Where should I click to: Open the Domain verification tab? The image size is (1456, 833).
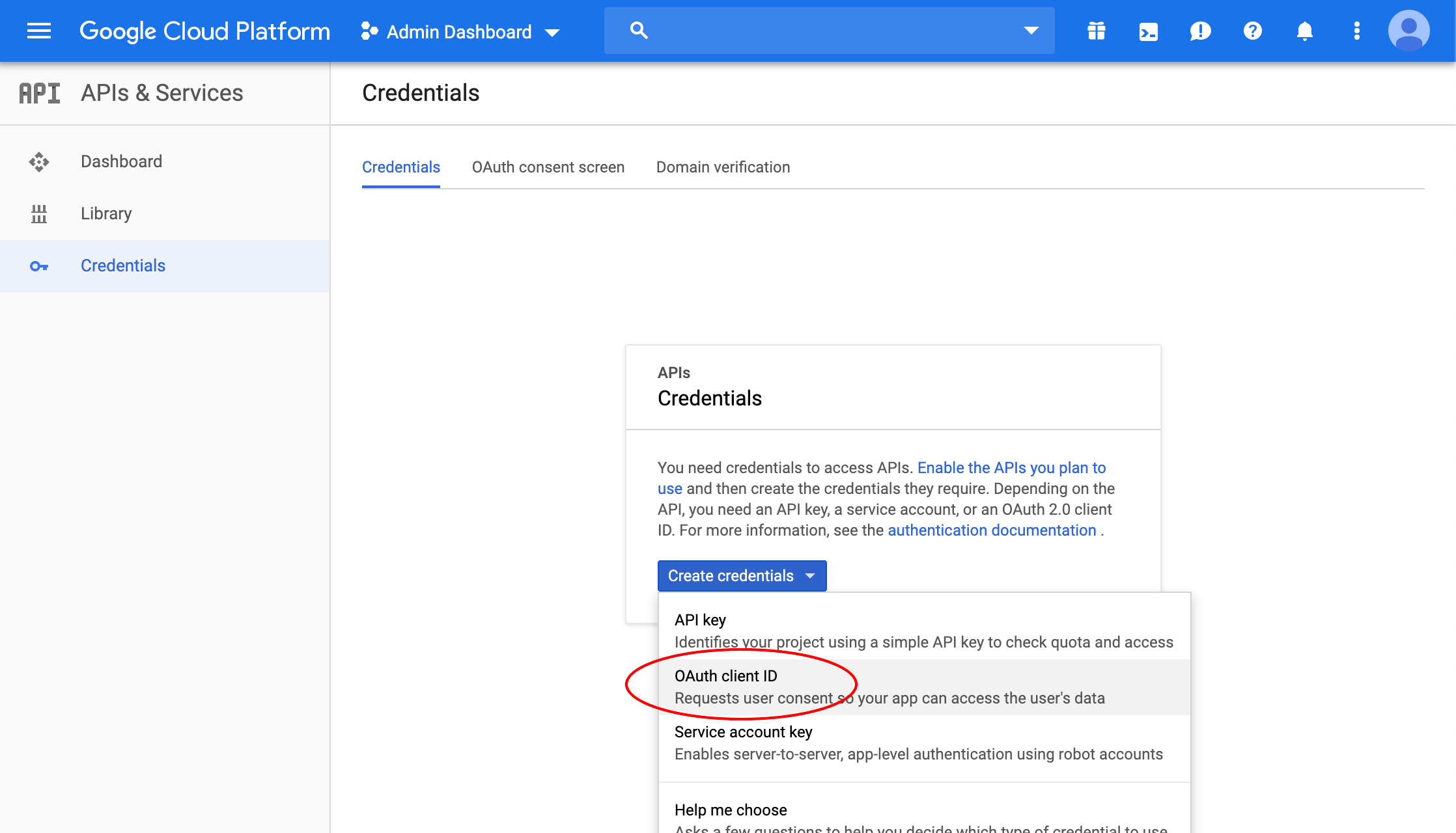pos(722,167)
